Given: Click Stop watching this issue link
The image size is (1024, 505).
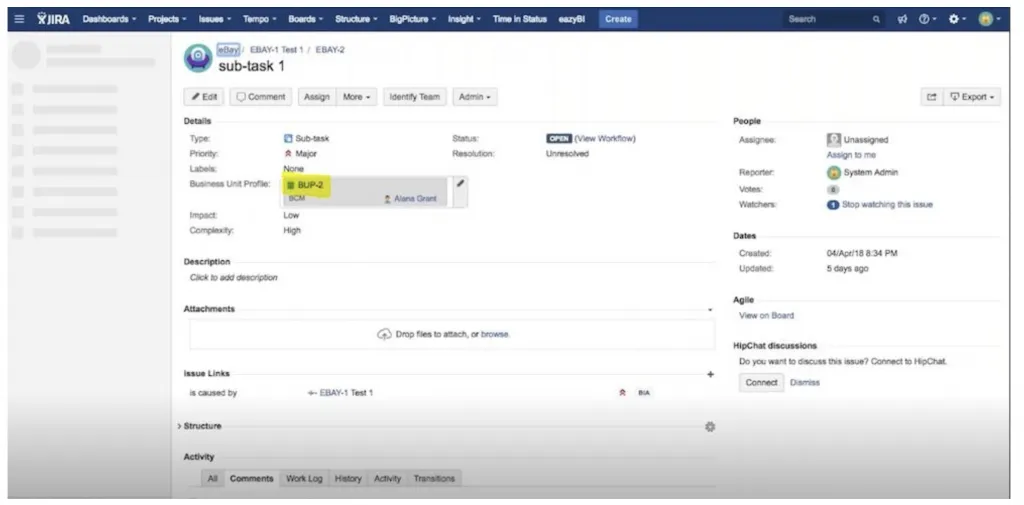Looking at the screenshot, I should pos(887,204).
